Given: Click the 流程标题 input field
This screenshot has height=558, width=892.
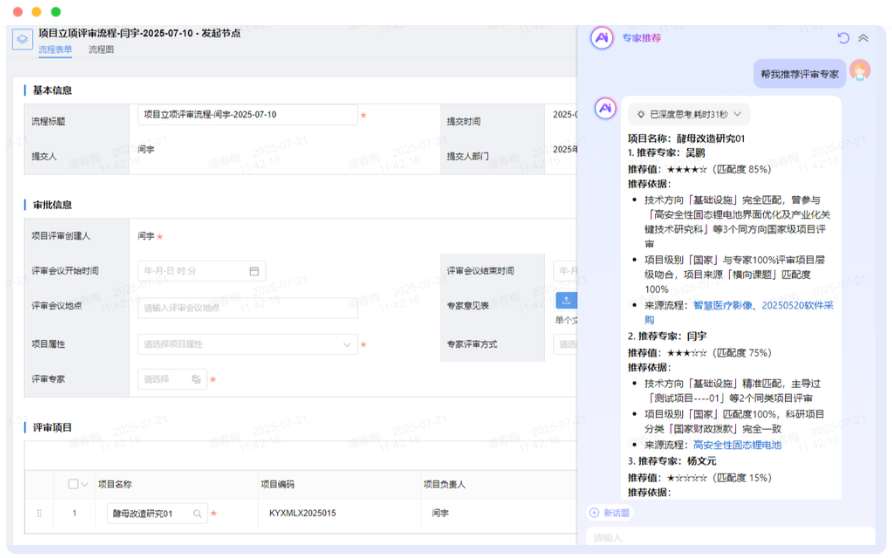Looking at the screenshot, I should [247, 115].
